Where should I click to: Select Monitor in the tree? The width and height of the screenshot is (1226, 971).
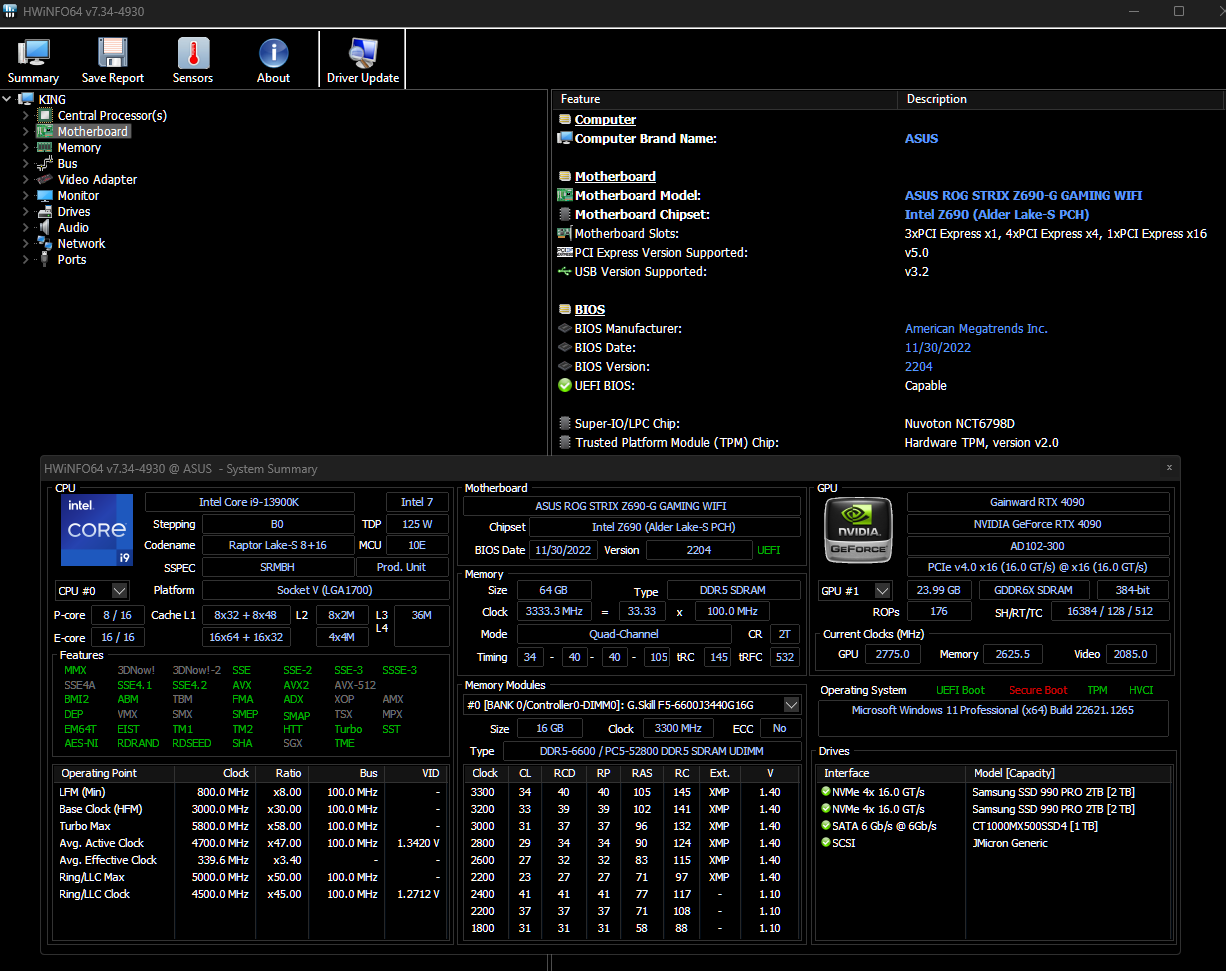click(78, 195)
